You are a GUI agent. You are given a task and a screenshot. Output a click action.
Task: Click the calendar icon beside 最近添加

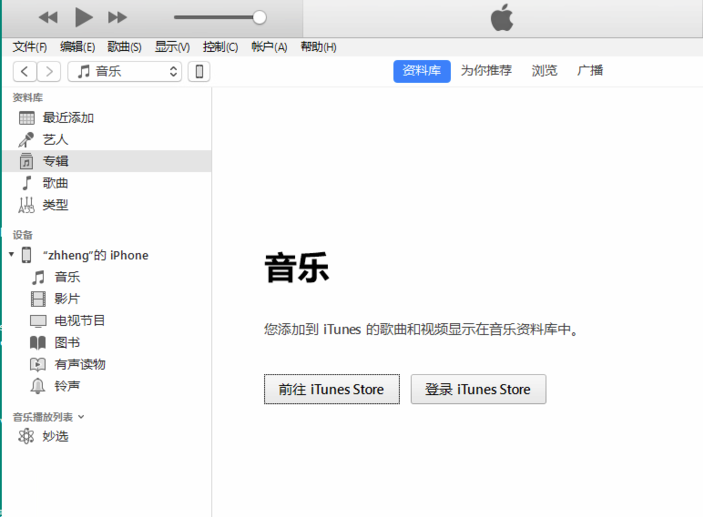pyautogui.click(x=26, y=118)
